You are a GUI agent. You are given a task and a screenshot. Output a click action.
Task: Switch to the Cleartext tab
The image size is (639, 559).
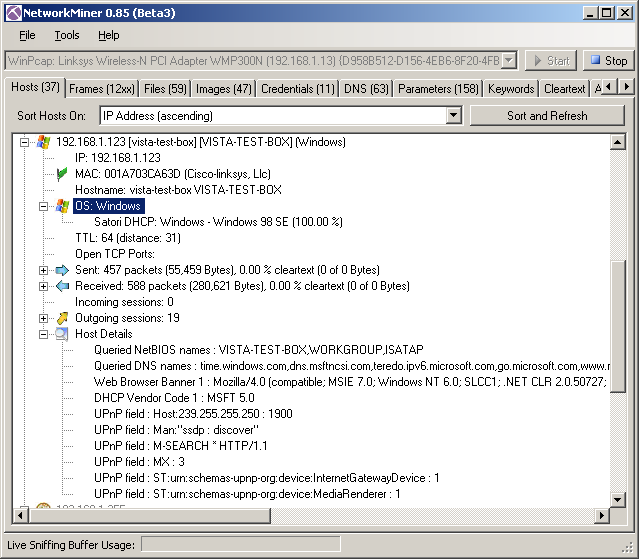point(564,89)
